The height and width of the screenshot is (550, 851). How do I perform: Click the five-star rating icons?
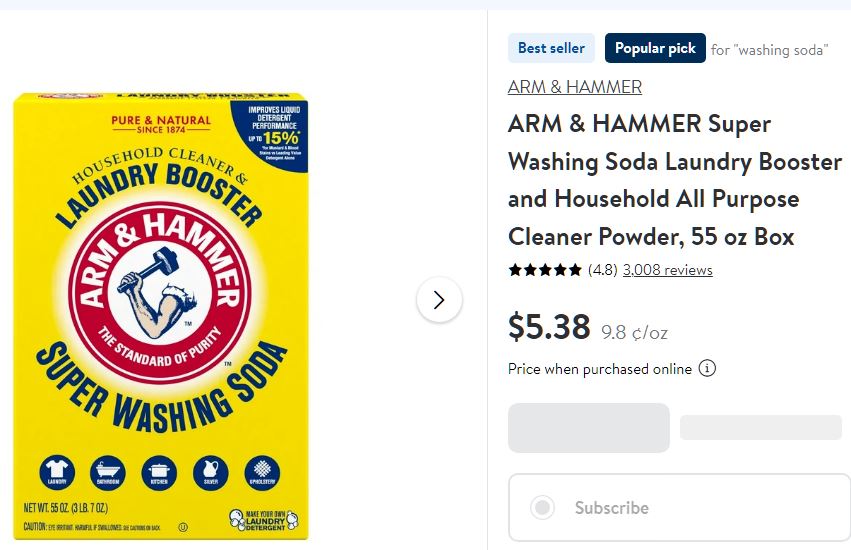click(545, 270)
